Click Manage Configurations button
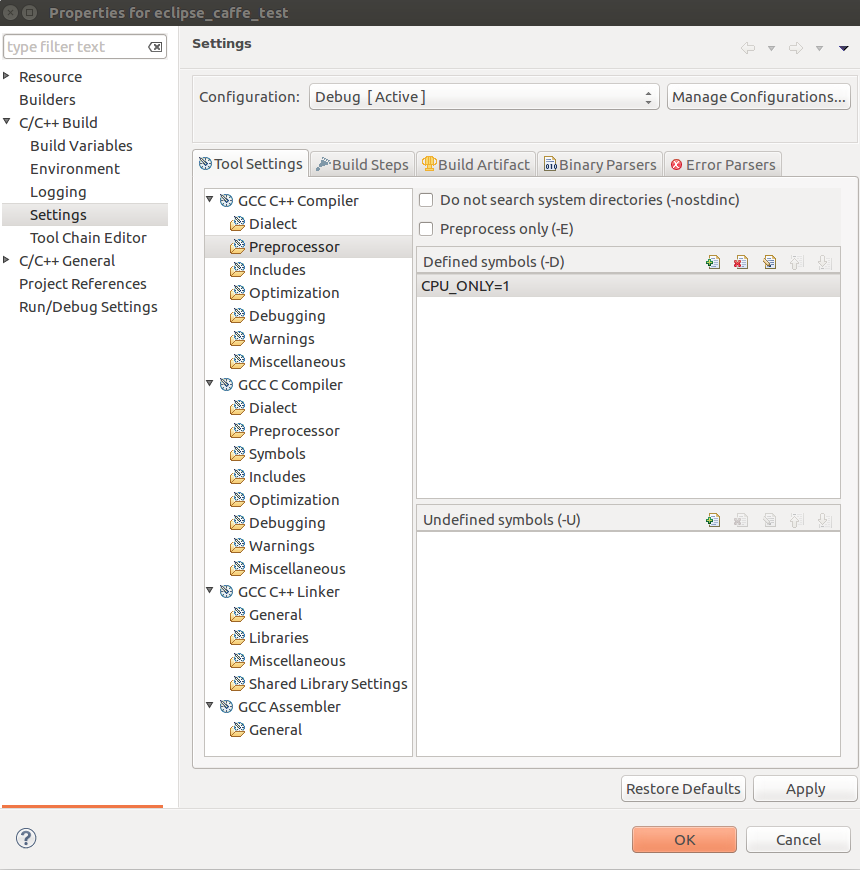Screen dimensions: 860x870 click(758, 97)
